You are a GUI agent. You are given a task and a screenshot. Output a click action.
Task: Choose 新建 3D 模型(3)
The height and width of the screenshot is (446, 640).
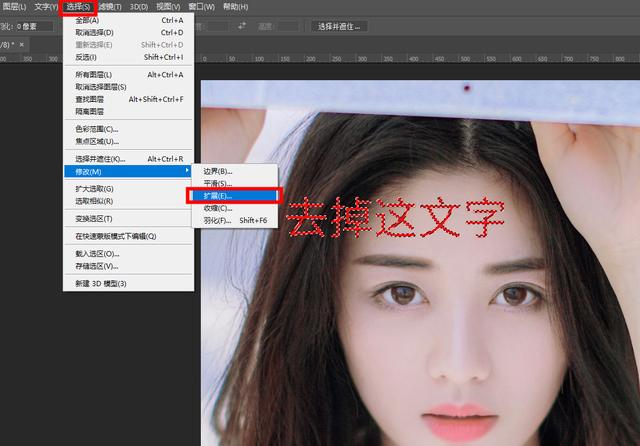click(x=129, y=284)
